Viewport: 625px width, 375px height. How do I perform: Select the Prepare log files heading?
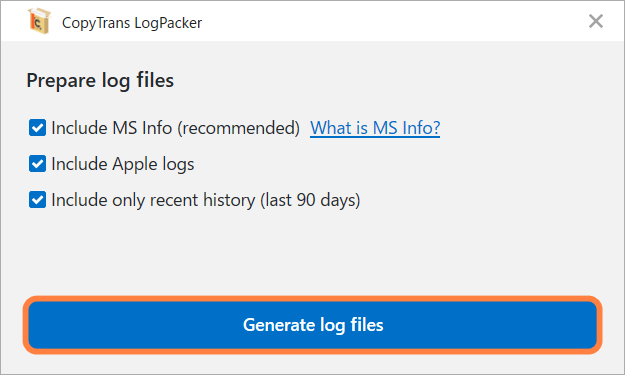point(100,80)
